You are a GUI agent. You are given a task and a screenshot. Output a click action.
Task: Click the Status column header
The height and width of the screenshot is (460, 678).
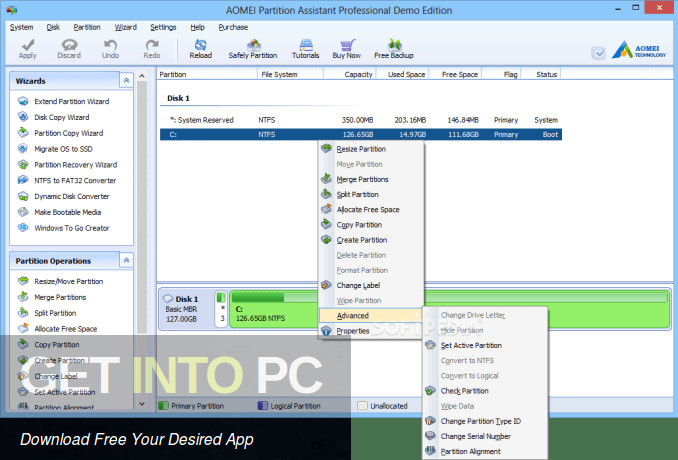click(x=541, y=74)
